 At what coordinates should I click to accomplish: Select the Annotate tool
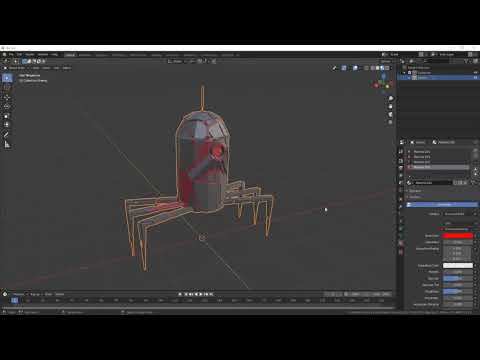click(x=7, y=135)
